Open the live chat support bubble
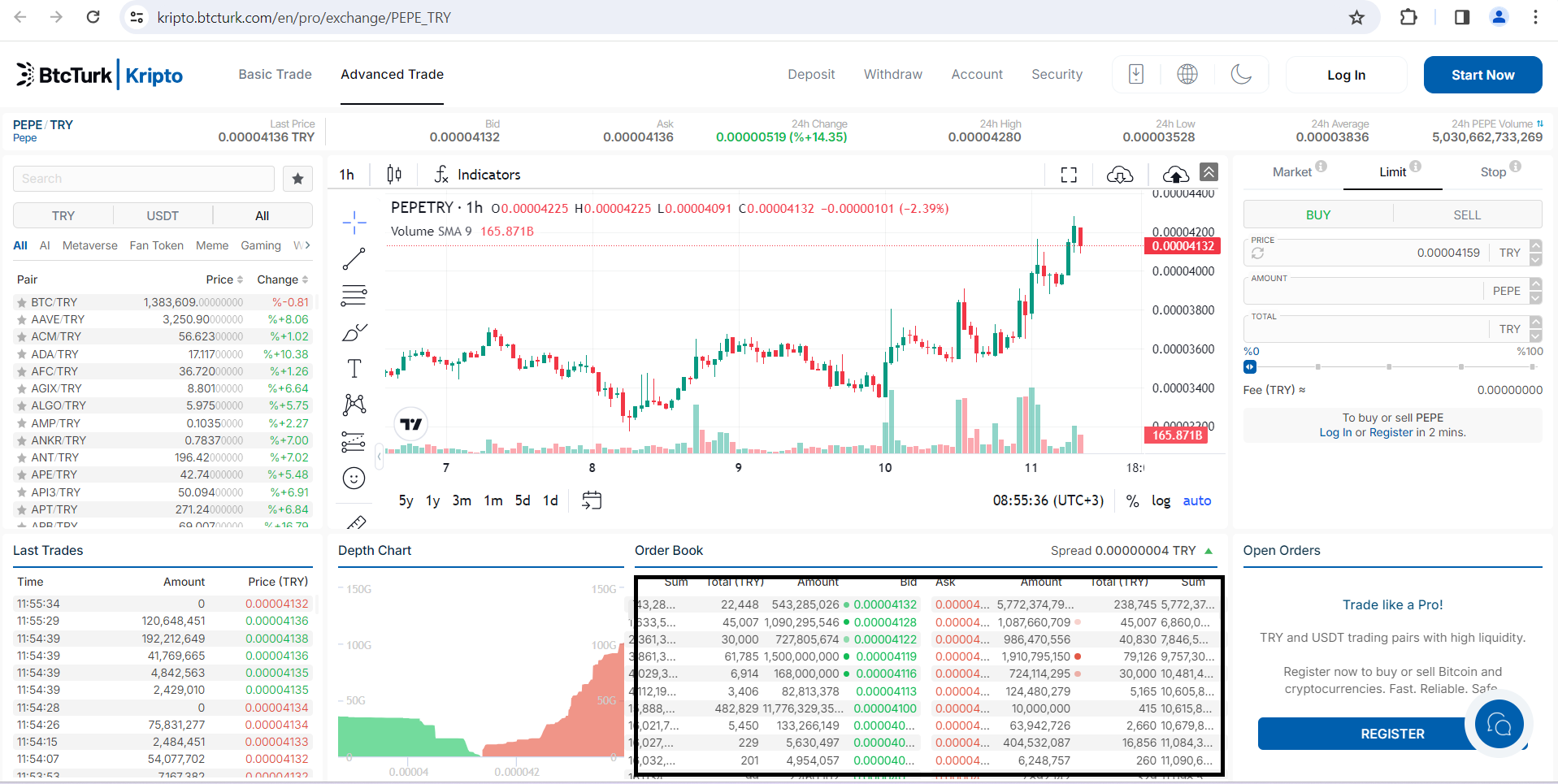 pos(1499,723)
